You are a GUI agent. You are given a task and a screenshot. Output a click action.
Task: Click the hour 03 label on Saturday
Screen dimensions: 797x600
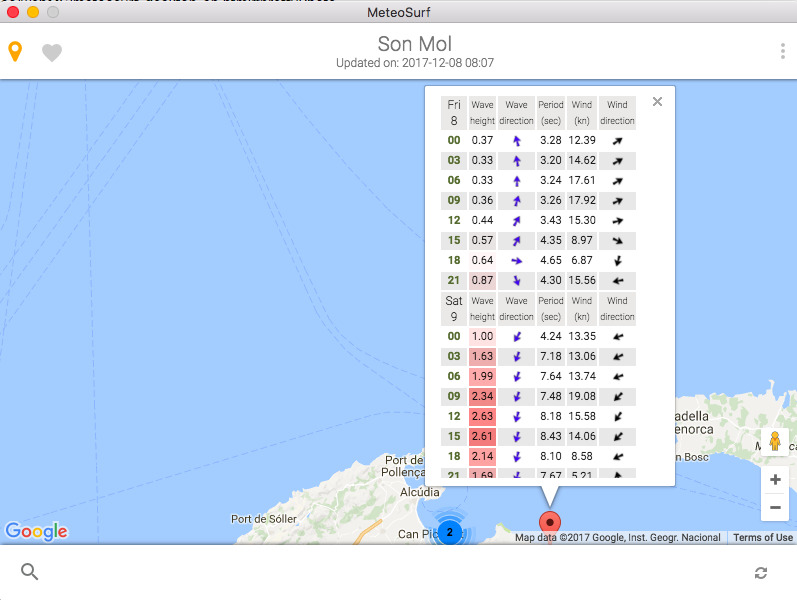(453, 356)
